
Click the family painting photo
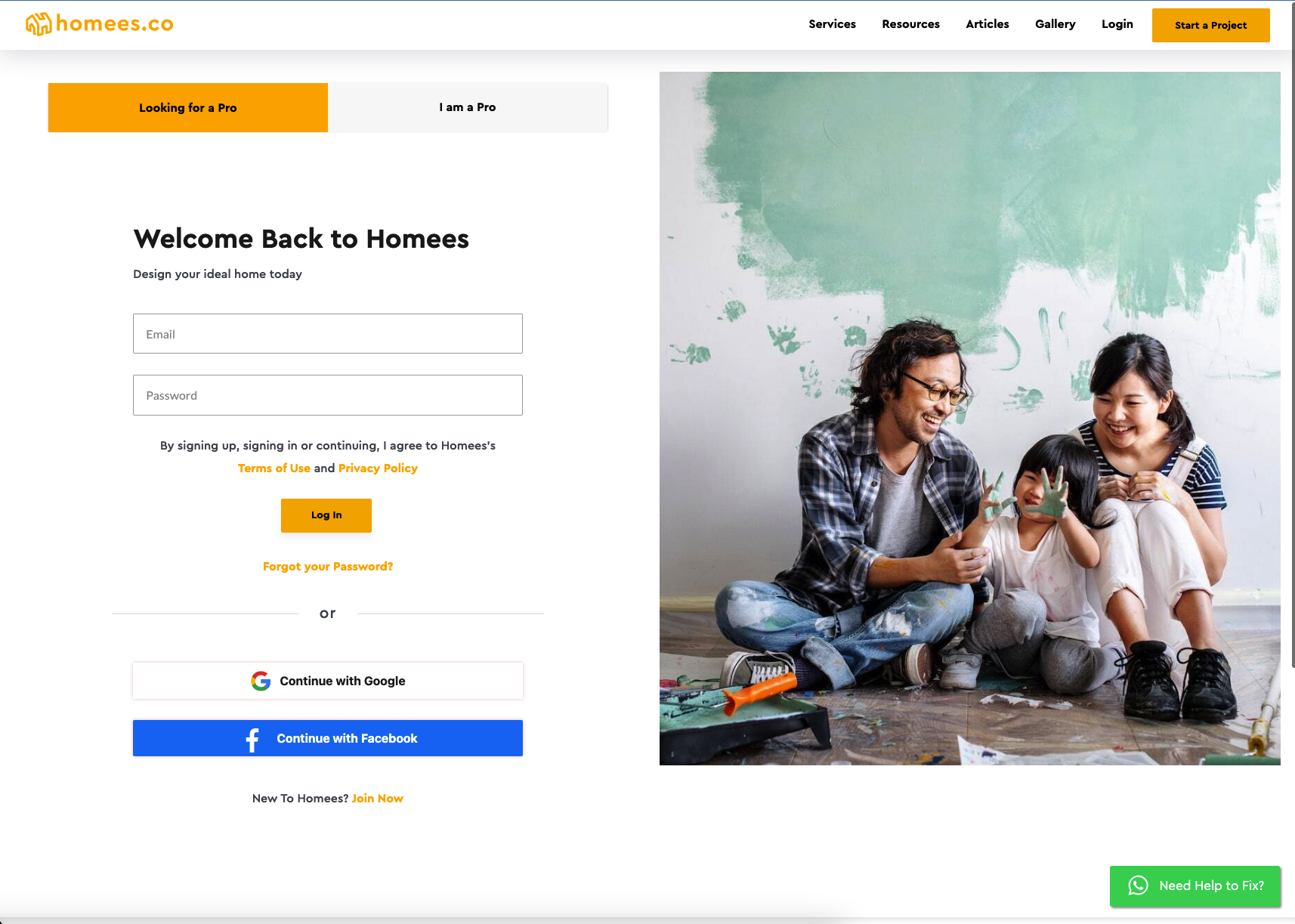(970, 419)
